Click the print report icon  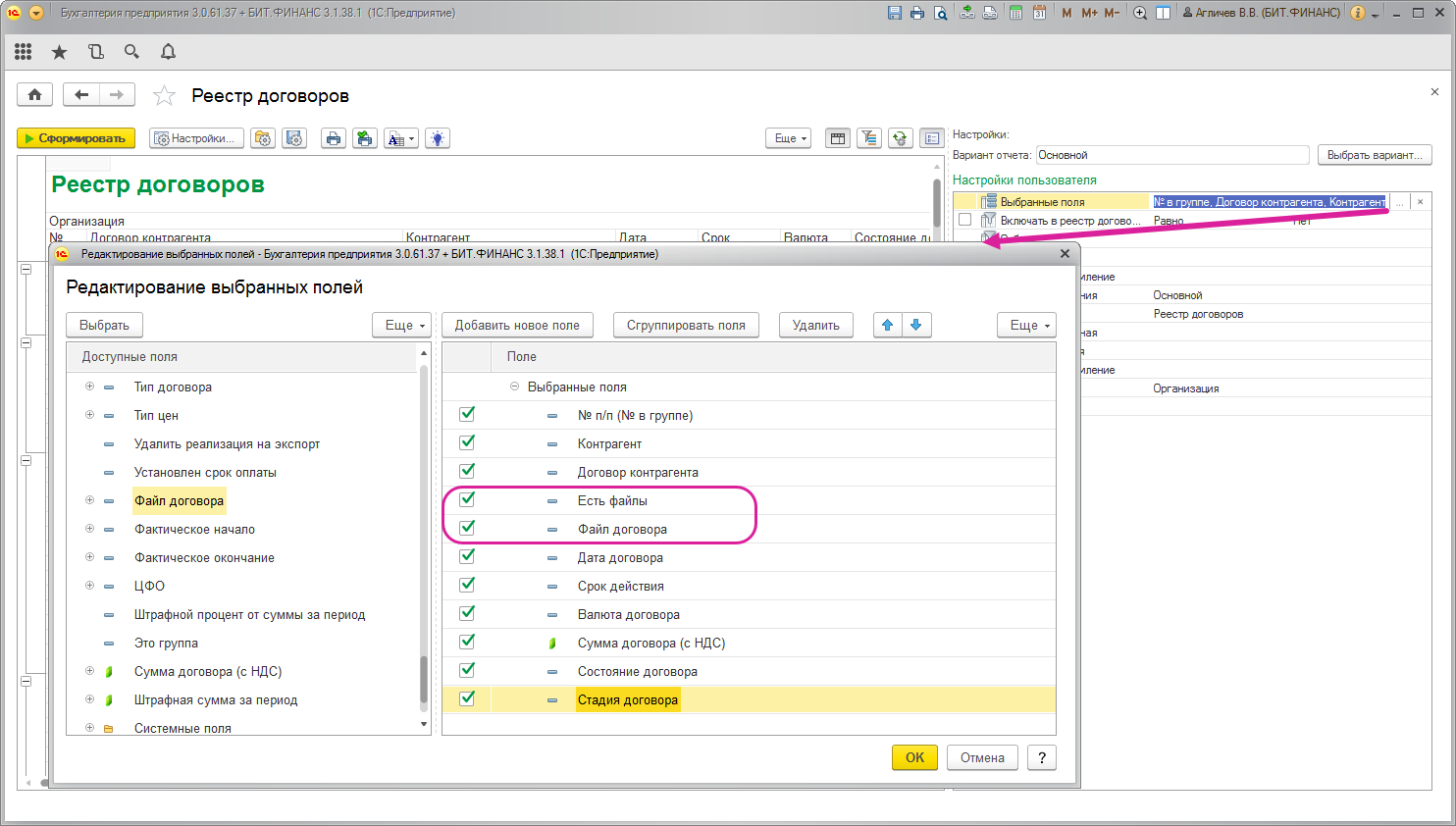pyautogui.click(x=334, y=138)
